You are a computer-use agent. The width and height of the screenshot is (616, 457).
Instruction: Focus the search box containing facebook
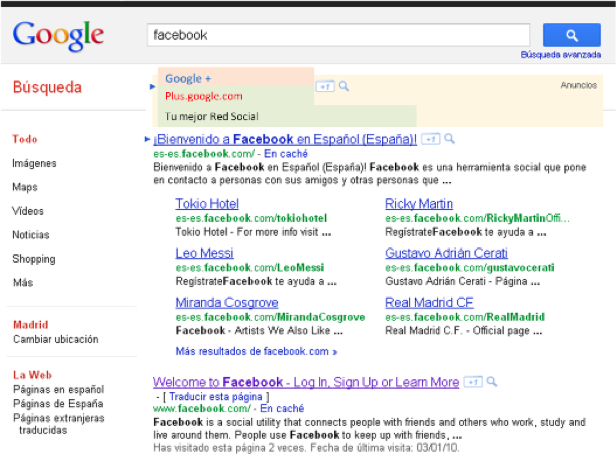(x=339, y=35)
